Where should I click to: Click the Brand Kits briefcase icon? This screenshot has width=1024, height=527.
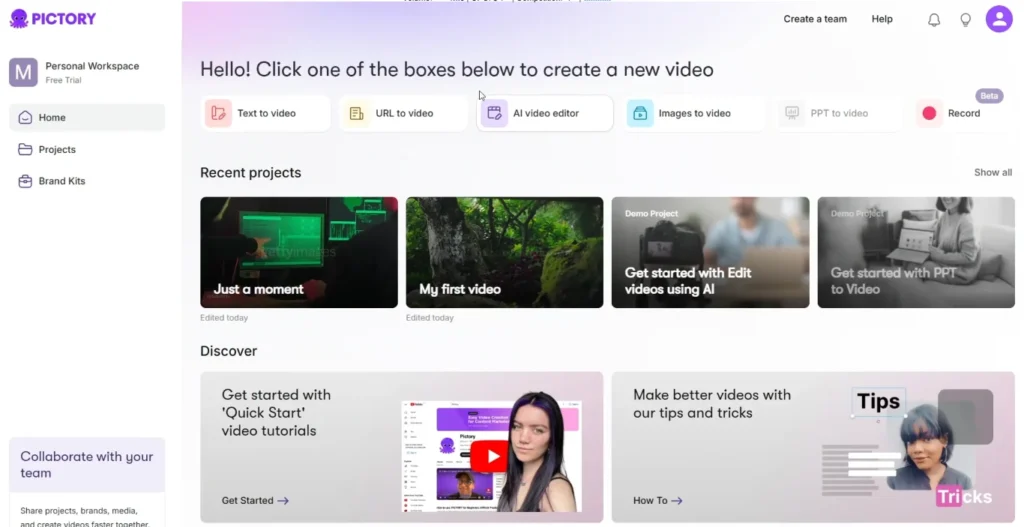tap(25, 181)
